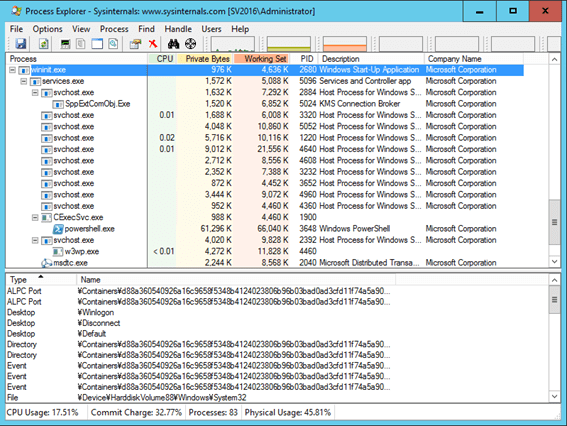
Task: Open the Properties toolbar icon
Action: [x=136, y=44]
